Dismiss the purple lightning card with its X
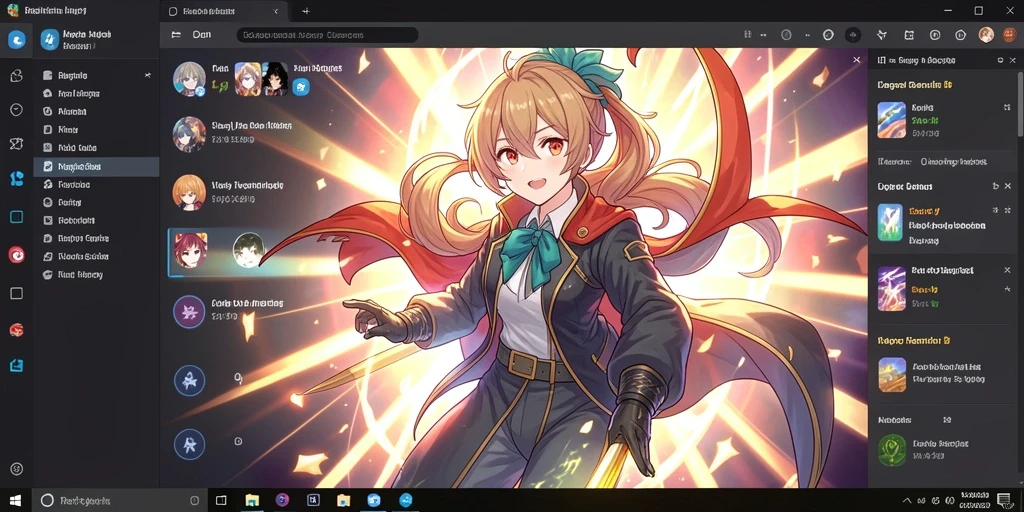The width and height of the screenshot is (1024, 512). tap(1007, 270)
